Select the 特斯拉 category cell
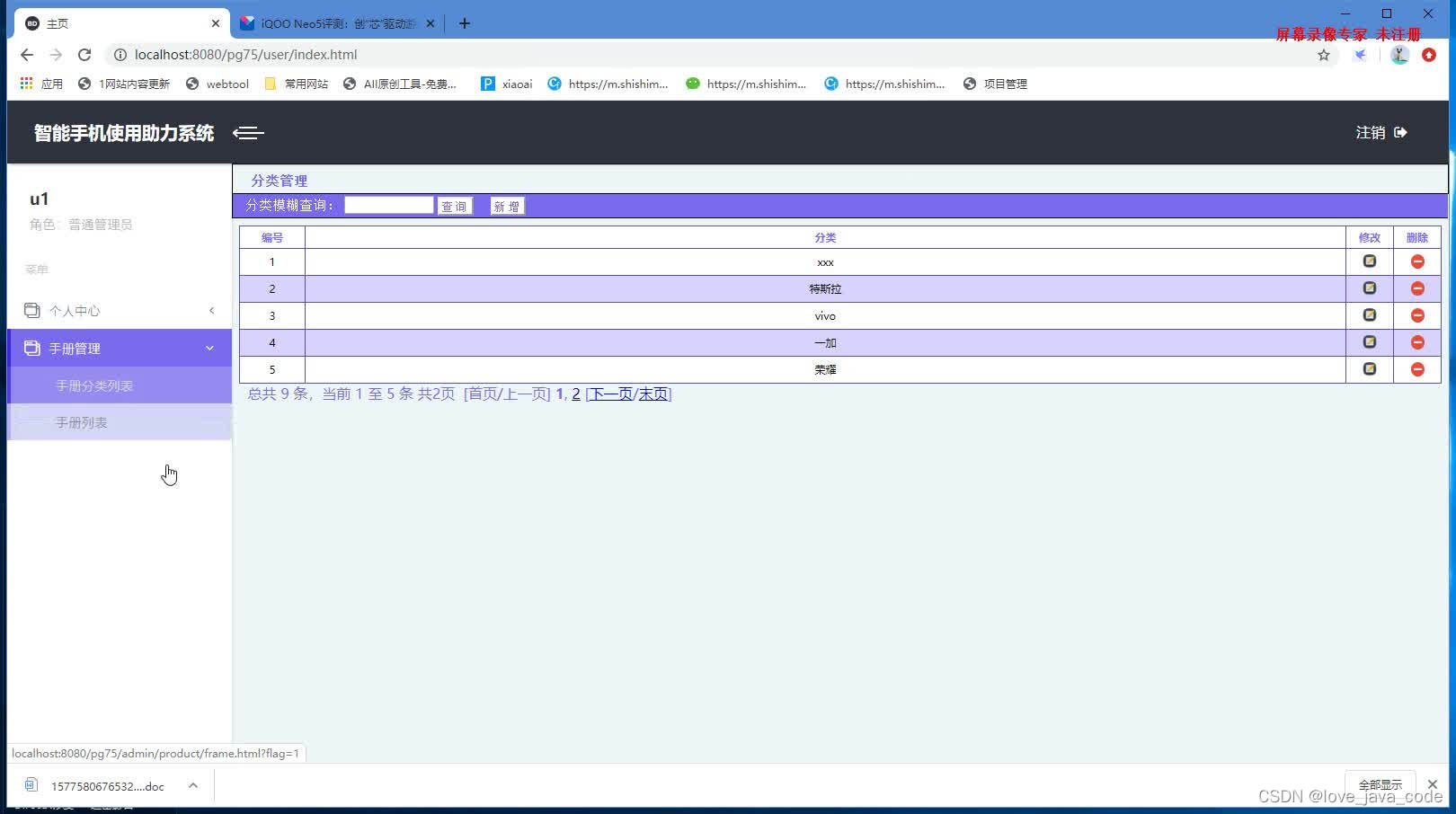 (825, 288)
